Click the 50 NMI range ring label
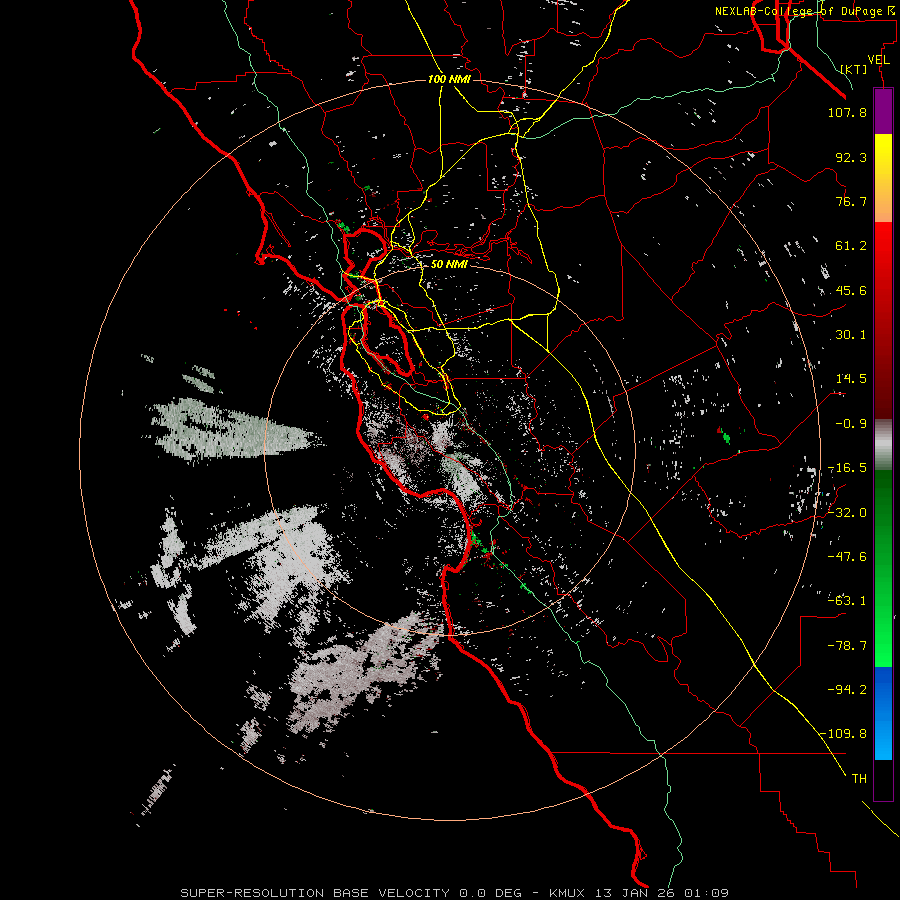 [449, 264]
